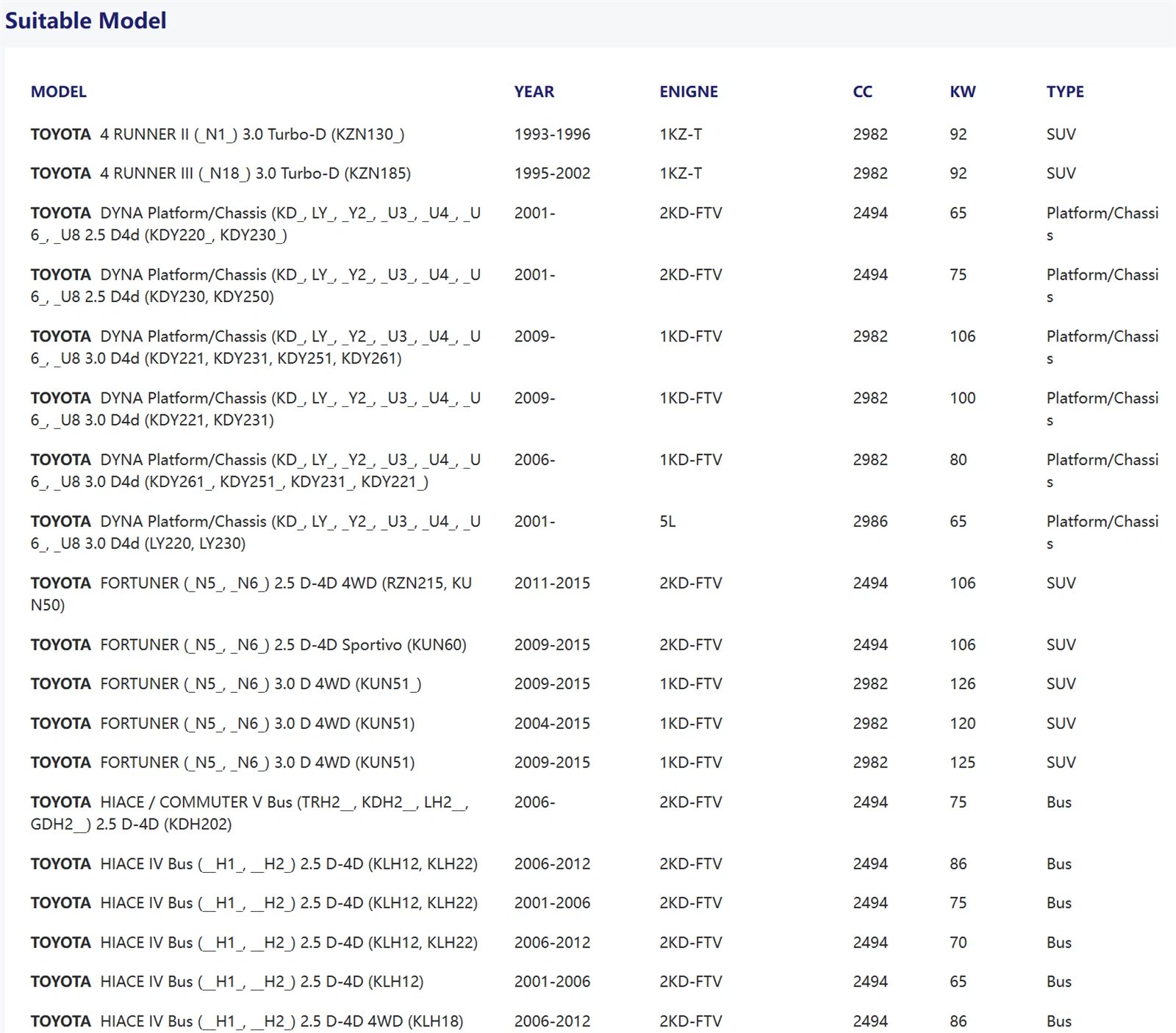Select KW 65 in HIACE IV (KLH12) row
This screenshot has width=1176, height=1033.
(958, 982)
